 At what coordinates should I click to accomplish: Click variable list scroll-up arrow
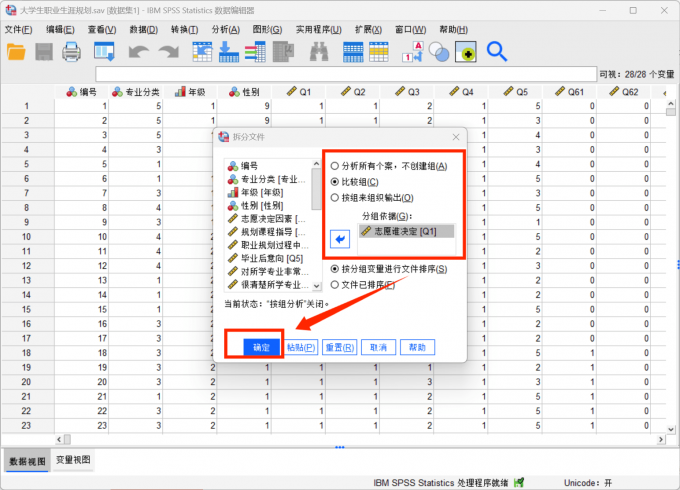pyautogui.click(x=317, y=164)
